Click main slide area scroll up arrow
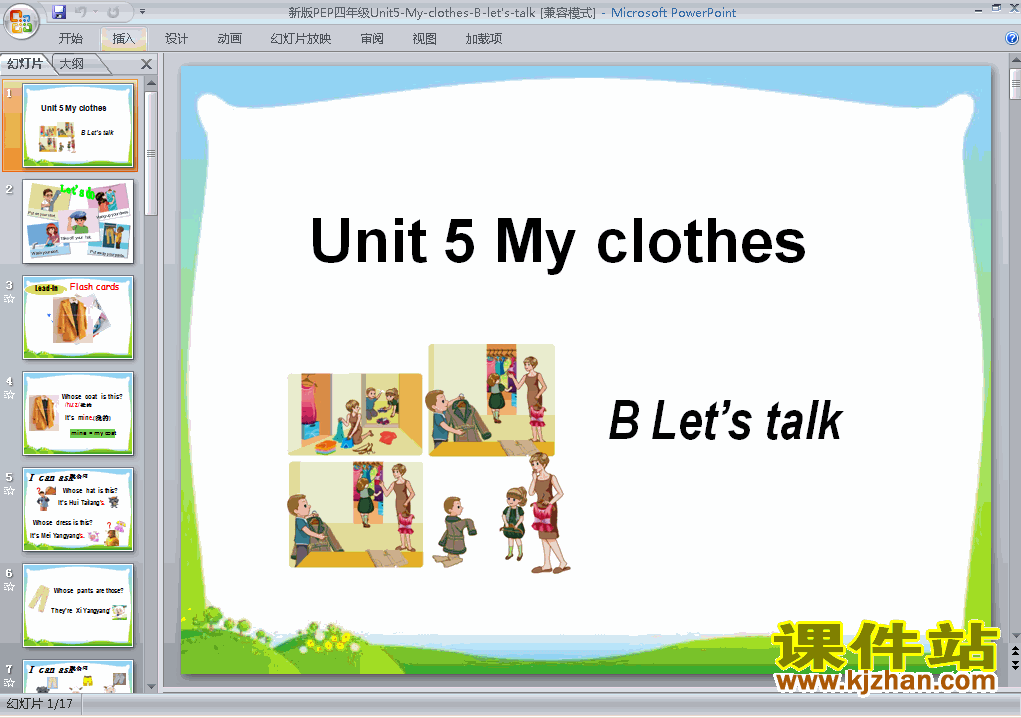 [x=1015, y=60]
